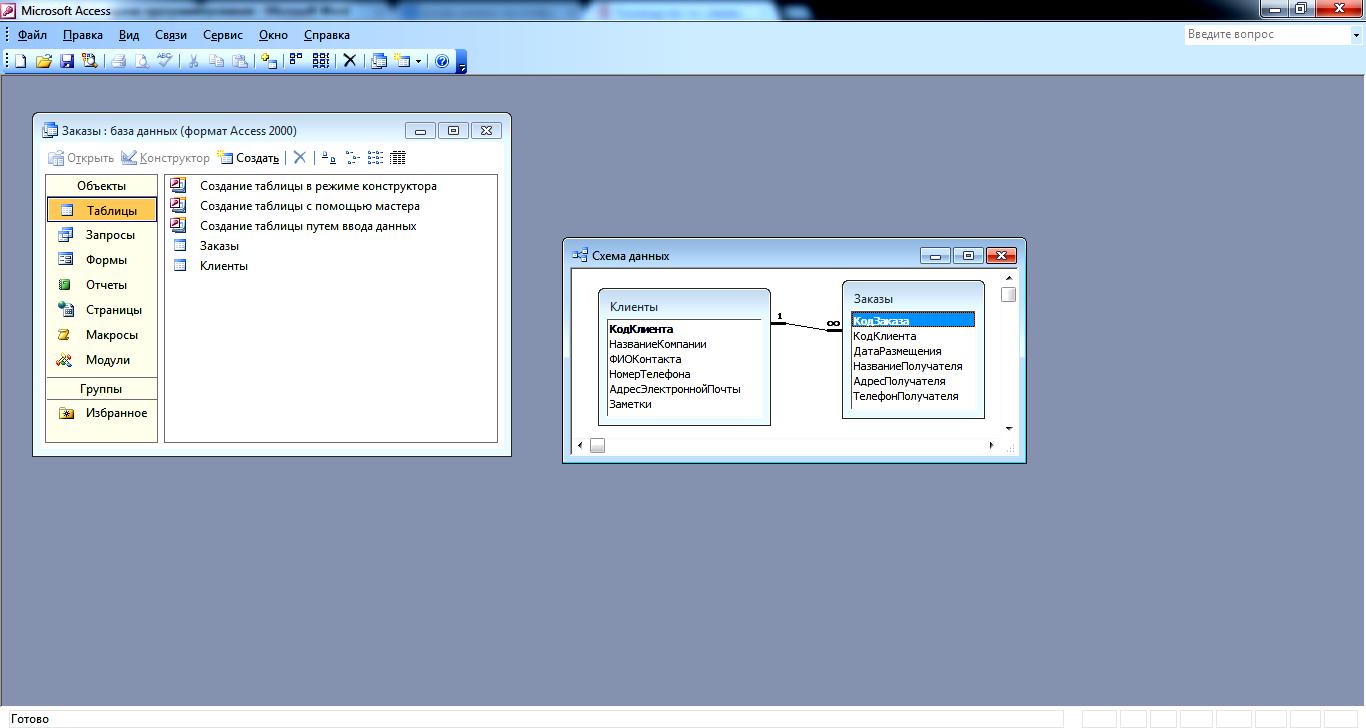Open the New Object dropdown arrow

point(418,61)
